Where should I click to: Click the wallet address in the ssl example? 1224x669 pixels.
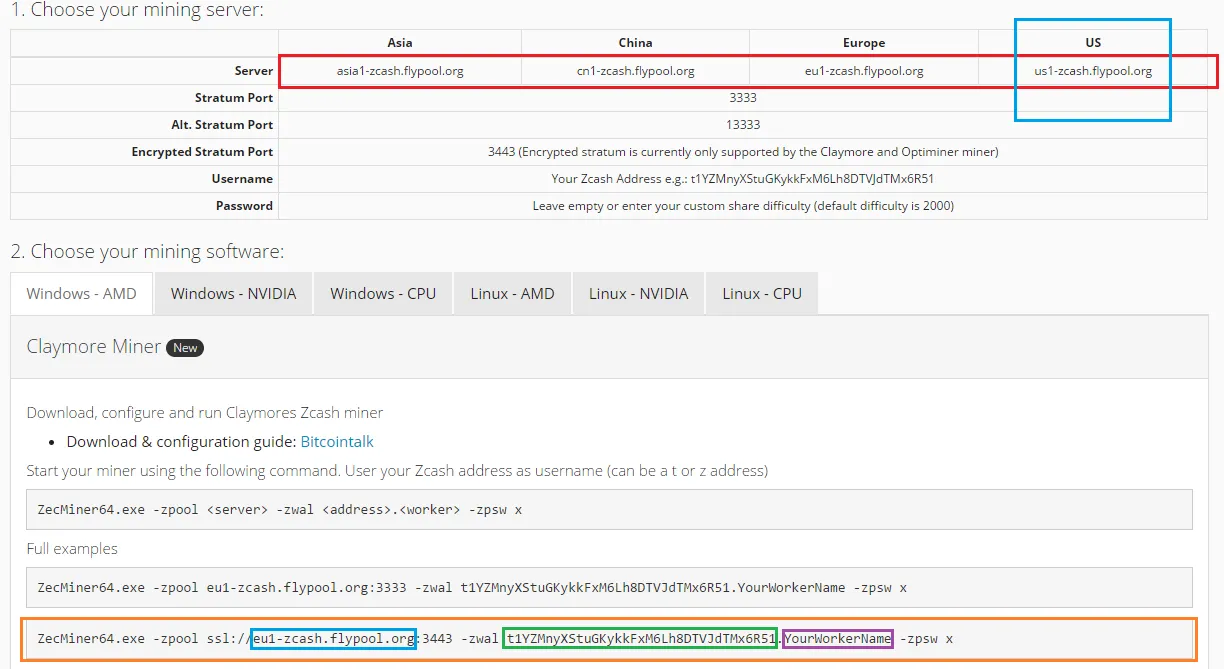[x=641, y=639]
